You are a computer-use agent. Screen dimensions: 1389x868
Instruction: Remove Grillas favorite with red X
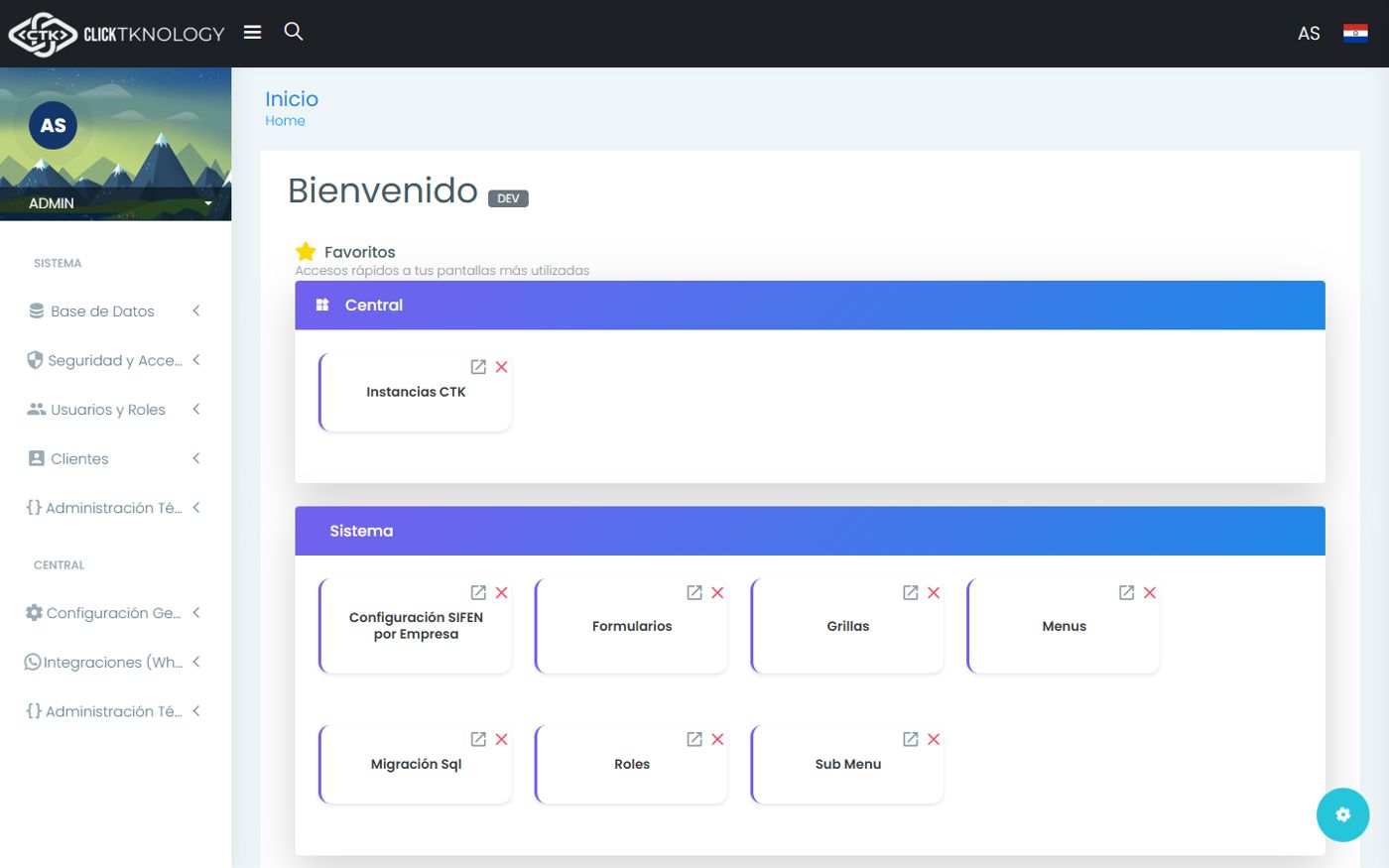(x=934, y=592)
